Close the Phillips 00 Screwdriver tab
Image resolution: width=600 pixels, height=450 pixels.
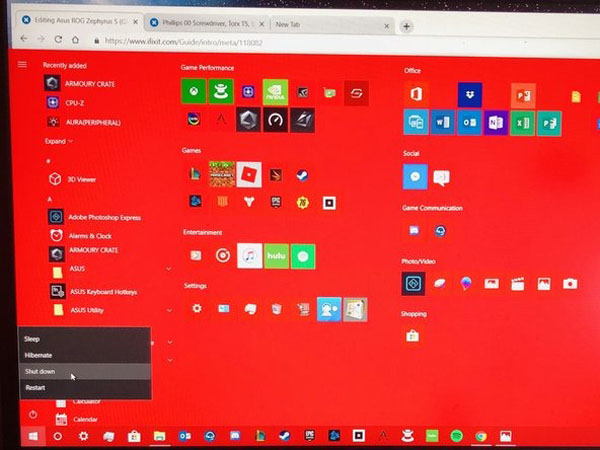[262, 24]
